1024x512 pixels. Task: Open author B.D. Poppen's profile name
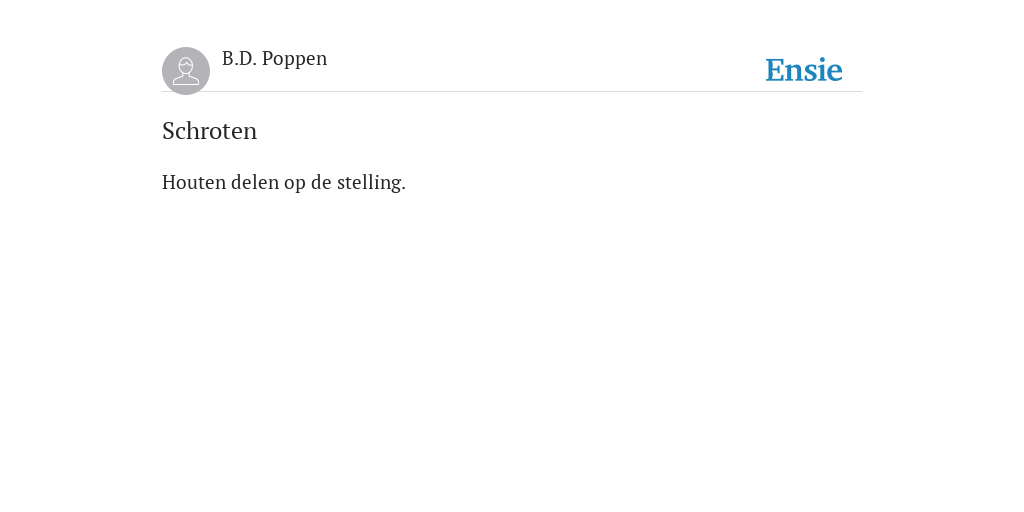pyautogui.click(x=274, y=59)
